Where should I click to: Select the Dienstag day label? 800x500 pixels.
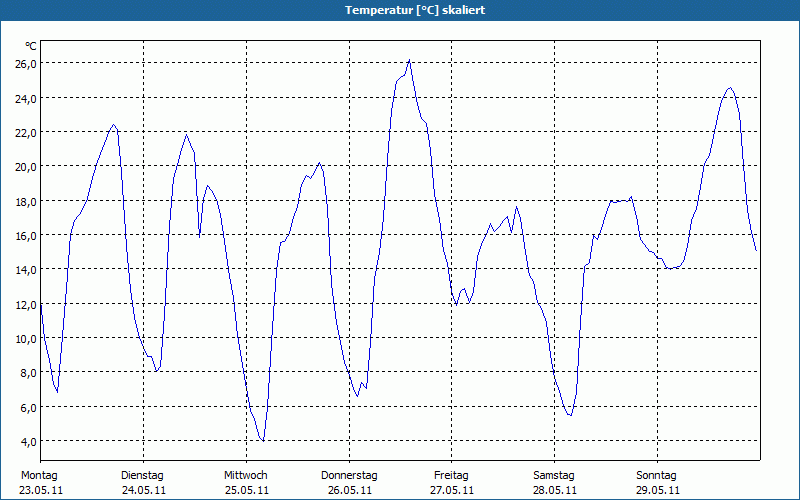tap(142, 476)
